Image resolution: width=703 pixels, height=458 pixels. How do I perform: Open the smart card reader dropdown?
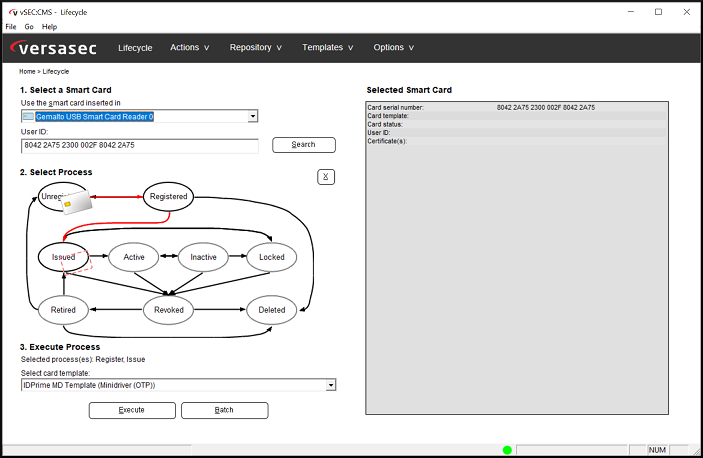tap(253, 116)
